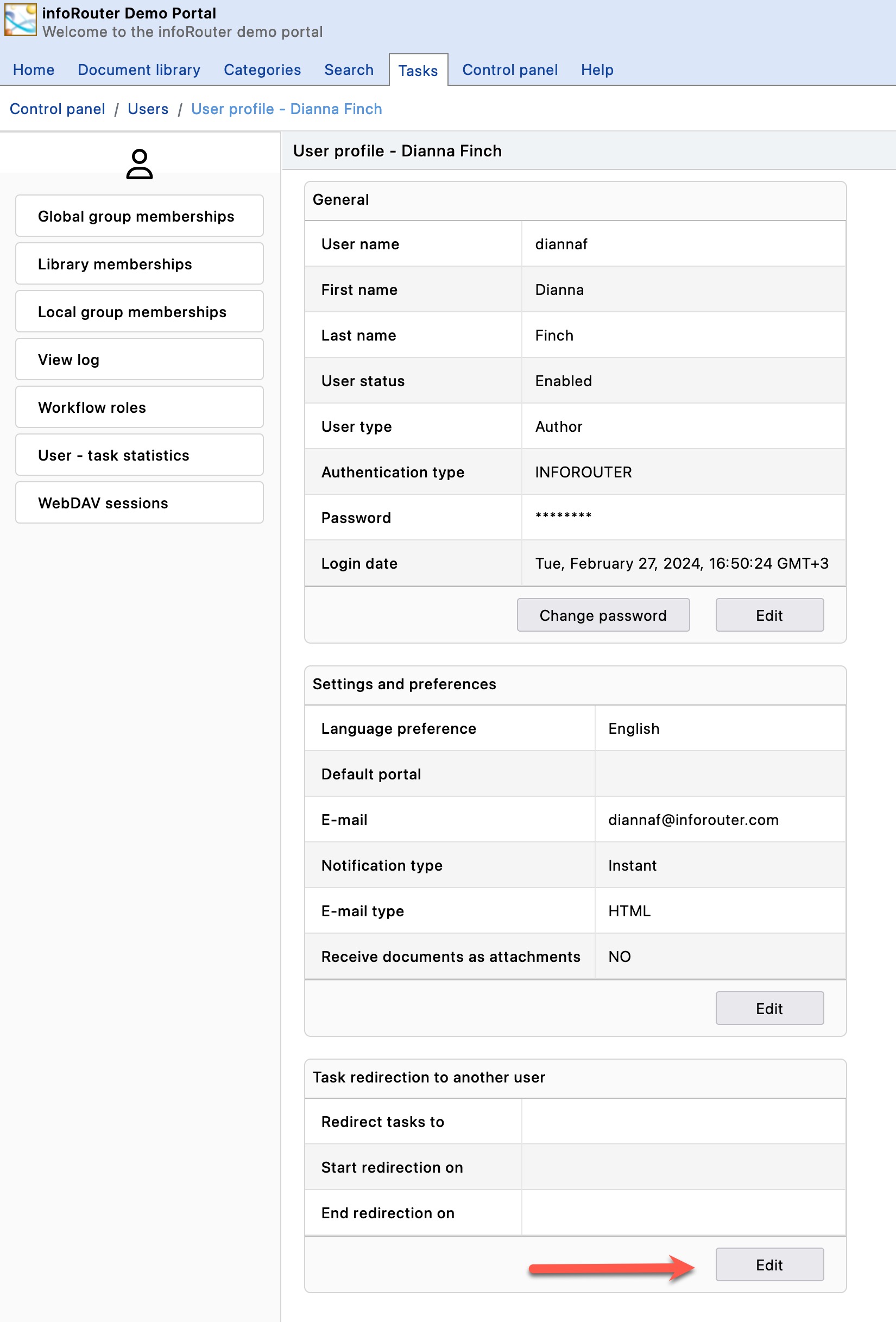896x1322 pixels.
Task: Open the Categories tab
Action: [262, 70]
